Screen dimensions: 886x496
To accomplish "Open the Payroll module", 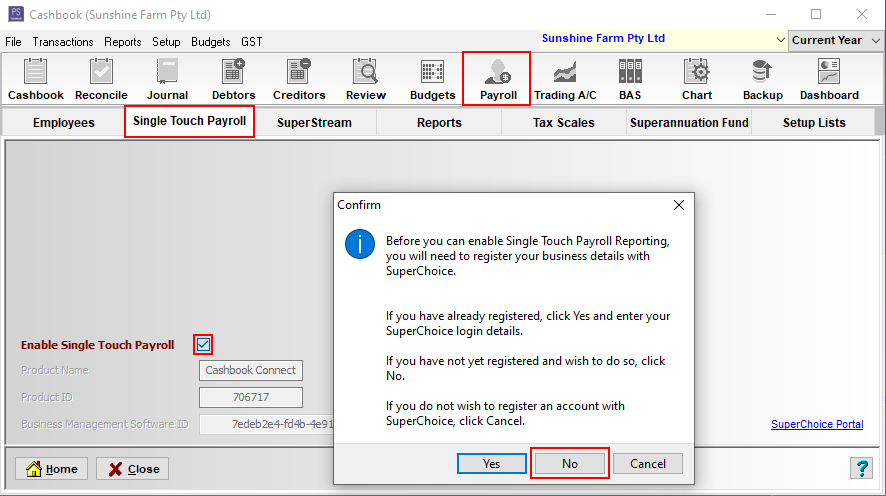I will coord(497,79).
